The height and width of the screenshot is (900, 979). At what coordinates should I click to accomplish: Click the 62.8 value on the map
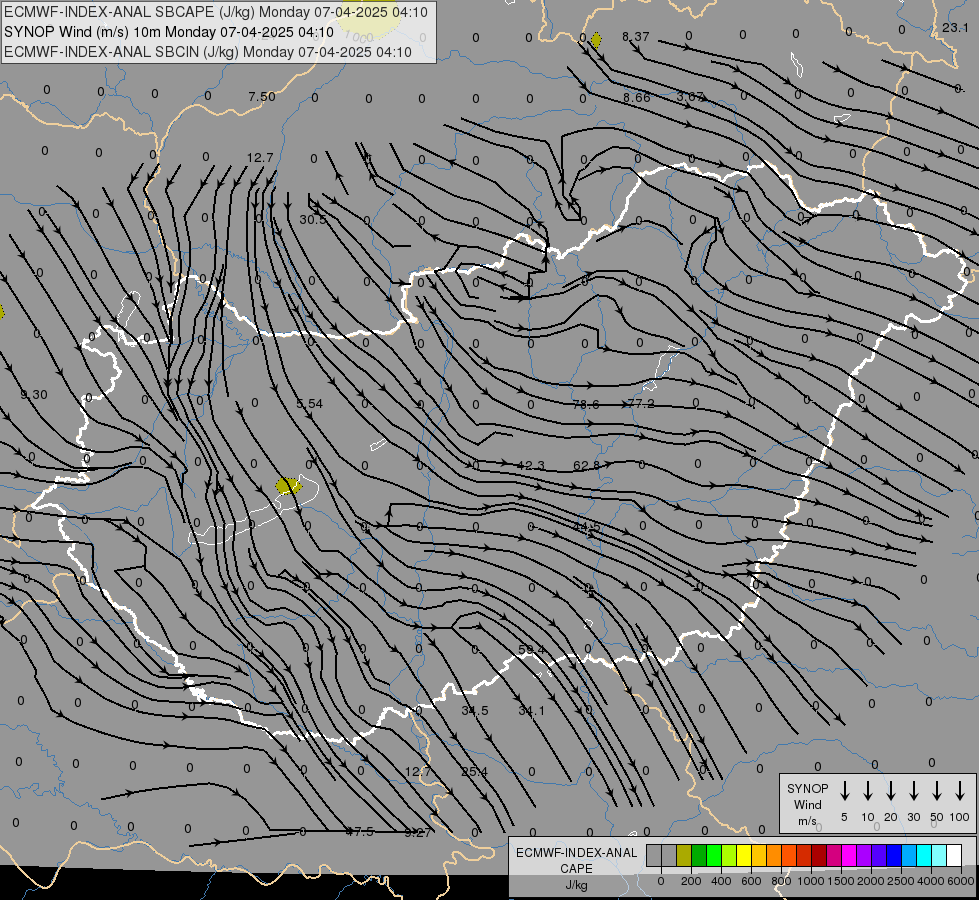pyautogui.click(x=586, y=465)
